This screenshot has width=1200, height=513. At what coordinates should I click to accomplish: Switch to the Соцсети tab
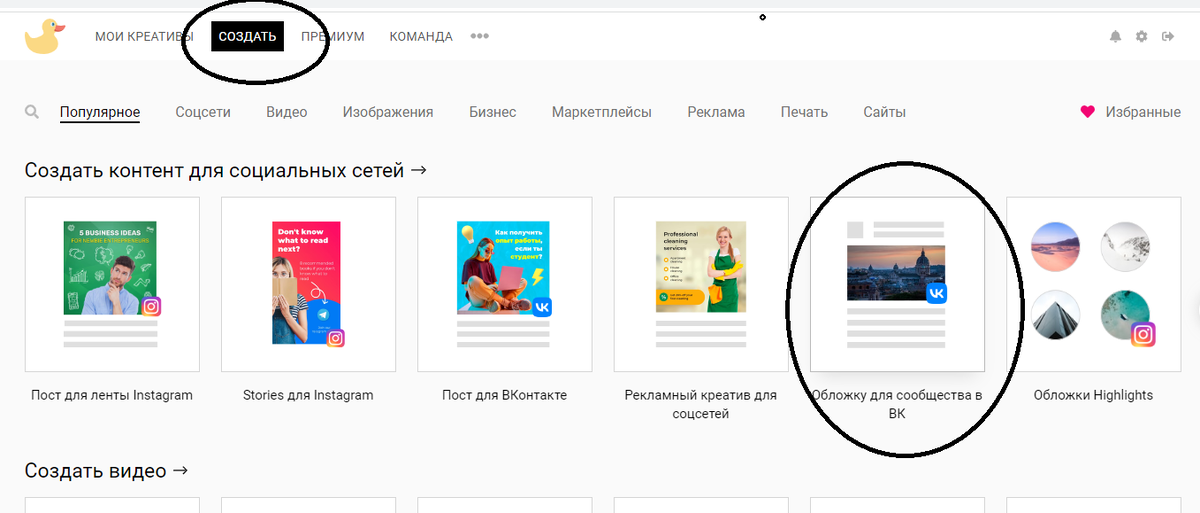tap(203, 112)
